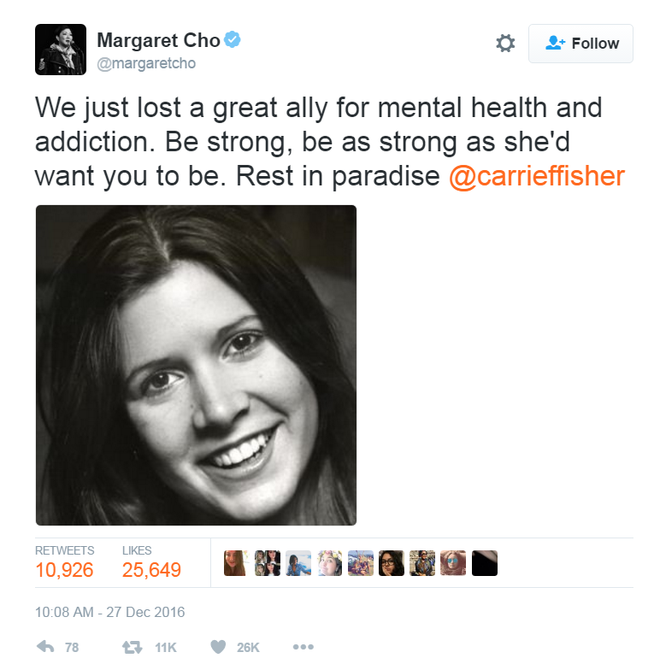View the 10,926 retweets list

pos(64,562)
